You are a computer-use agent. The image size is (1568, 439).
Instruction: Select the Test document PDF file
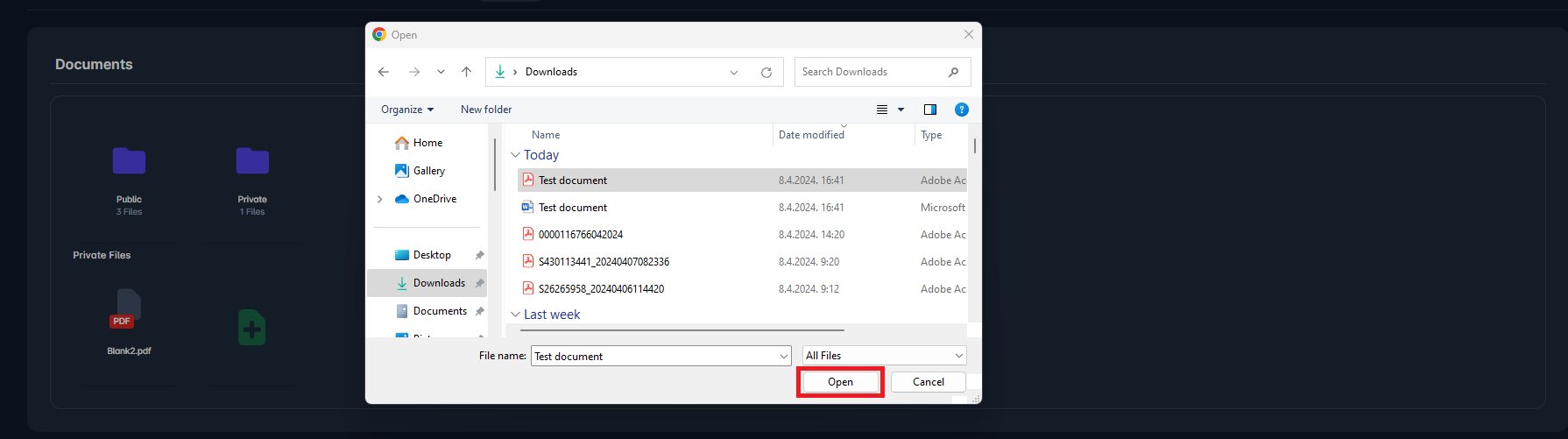(x=573, y=181)
